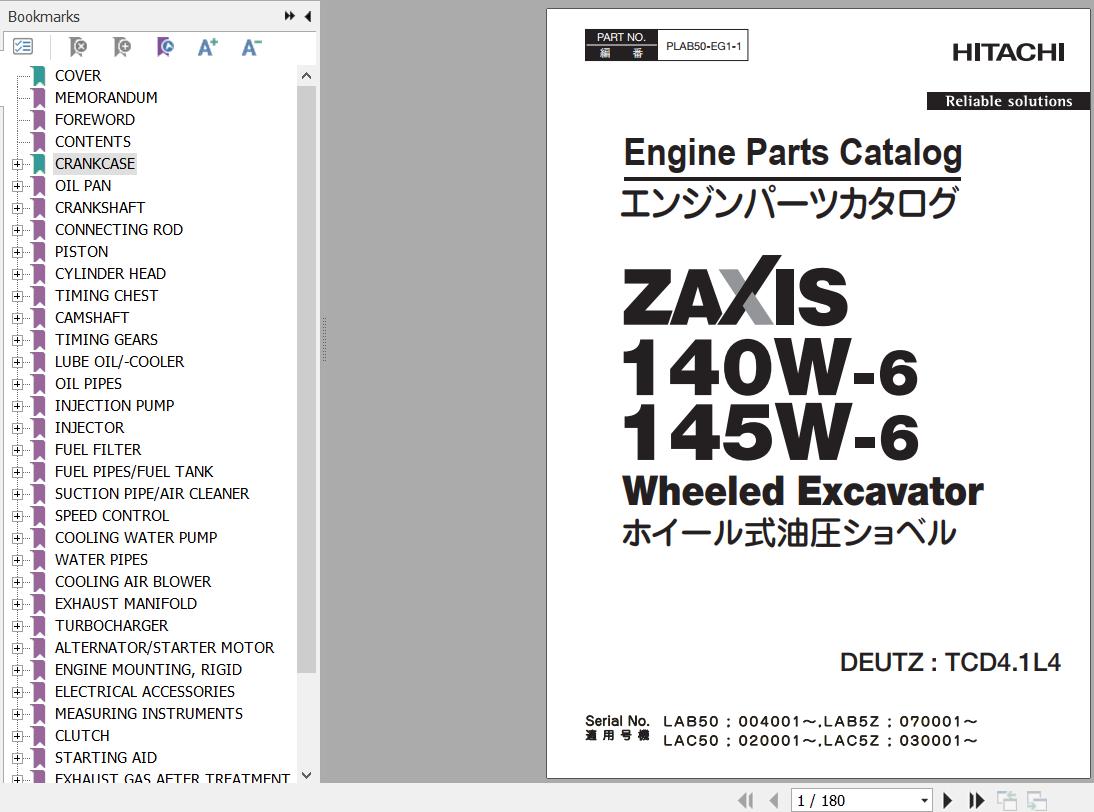Image resolution: width=1094 pixels, height=812 pixels.
Task: Click the previous view icon in the status bar
Action: [1006, 800]
